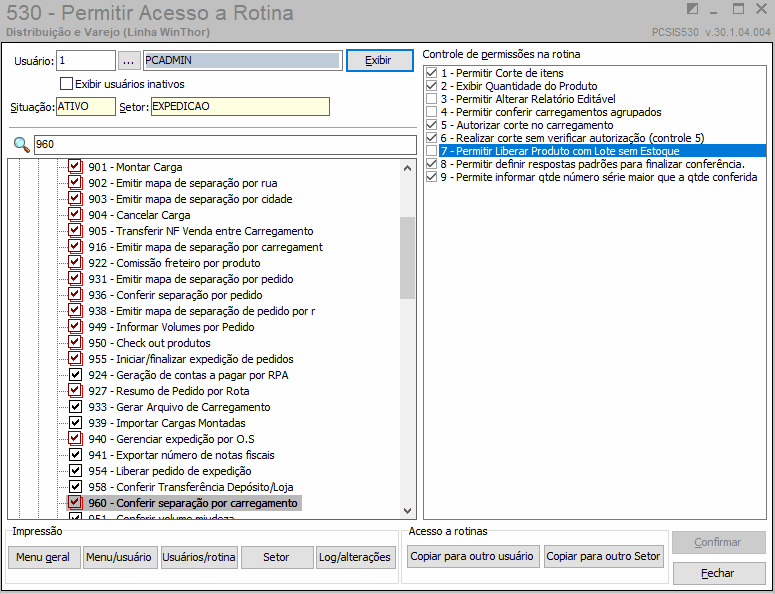
Task: Select 958 - Conferir Transferência Depósito/Loja
Action: 191,487
